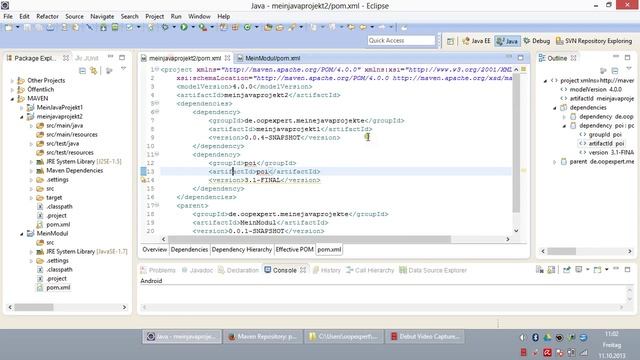The width and height of the screenshot is (640, 360).
Task: Open the Display Selected Console dropdown
Action: pyautogui.click(x=588, y=270)
